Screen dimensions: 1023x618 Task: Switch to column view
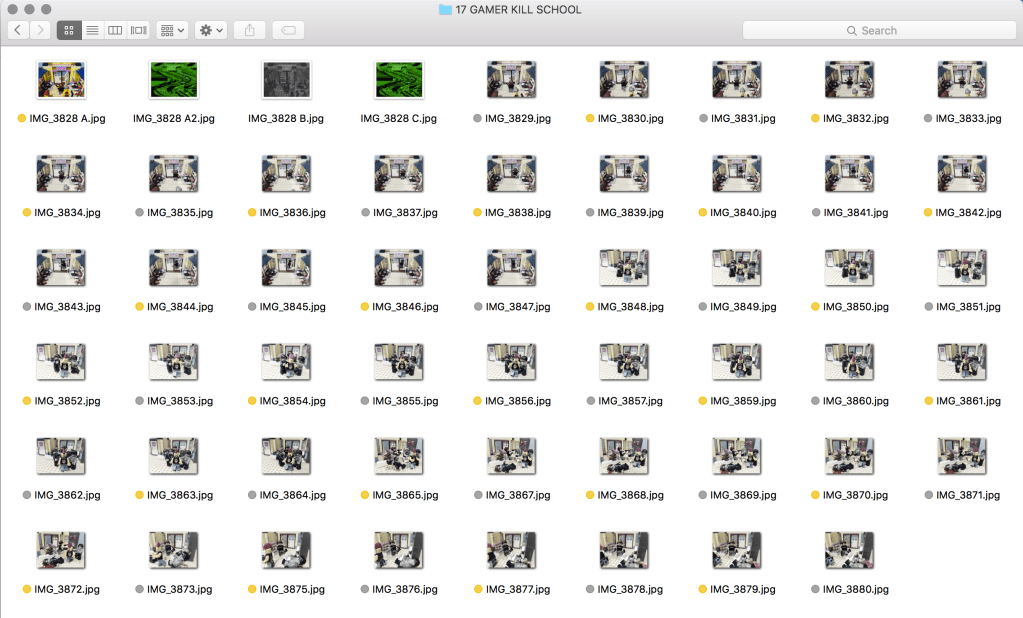tap(115, 30)
